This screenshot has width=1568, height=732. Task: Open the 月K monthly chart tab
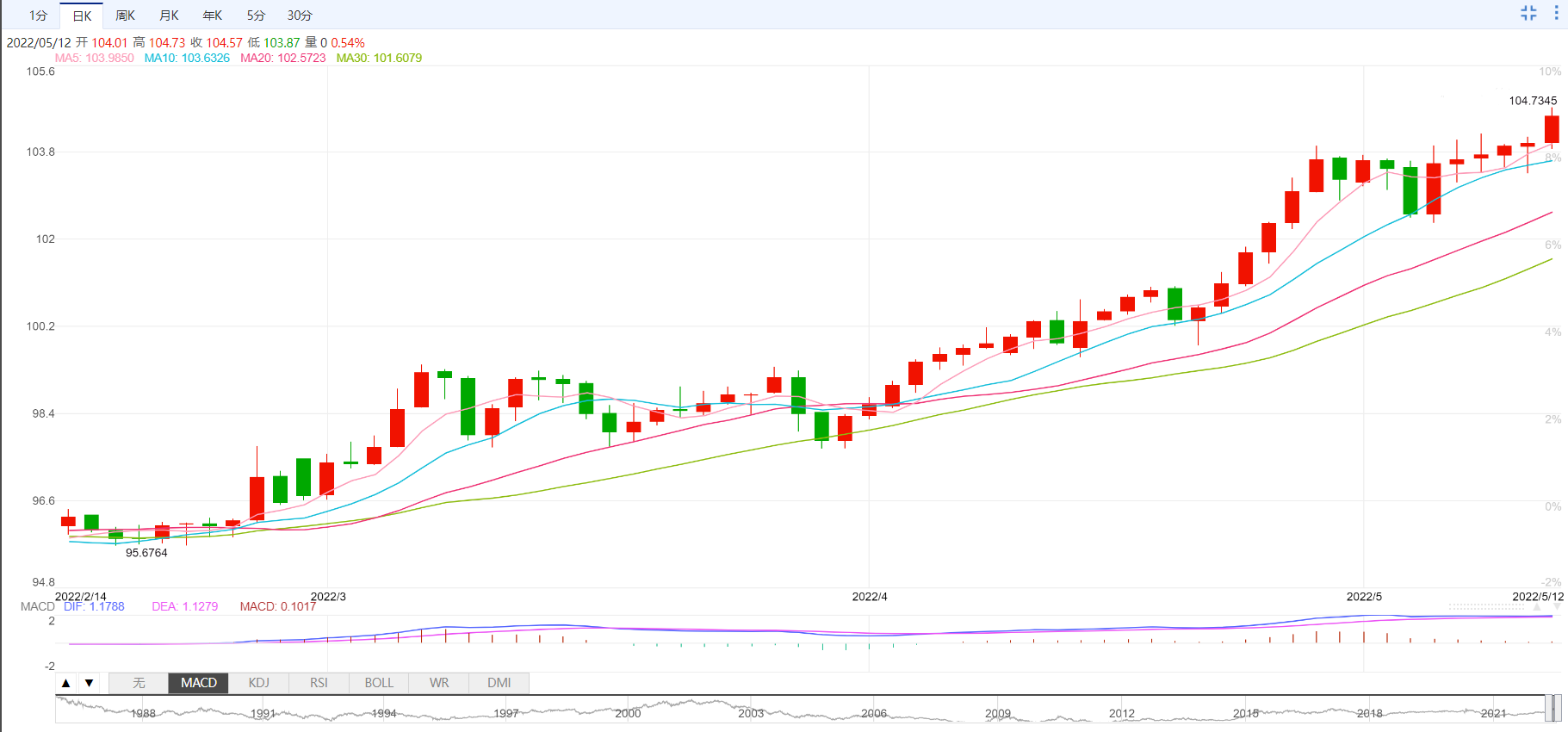(x=170, y=16)
